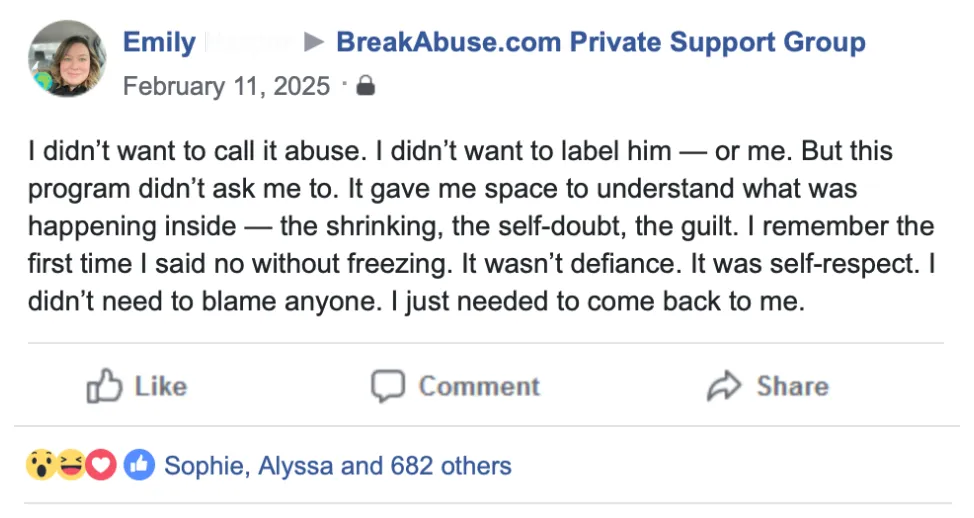Click the lock privacy icon
Viewport: 974px width, 518px height.
(366, 86)
